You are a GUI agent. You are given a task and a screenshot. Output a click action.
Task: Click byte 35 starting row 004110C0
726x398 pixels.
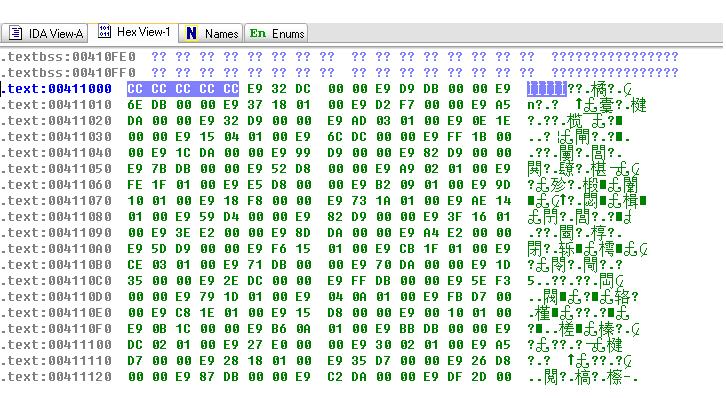pyautogui.click(x=135, y=281)
